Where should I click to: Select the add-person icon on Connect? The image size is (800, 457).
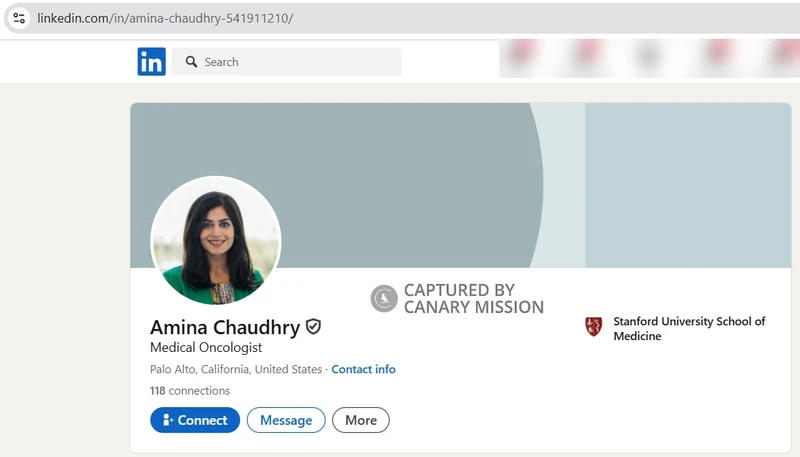point(168,420)
